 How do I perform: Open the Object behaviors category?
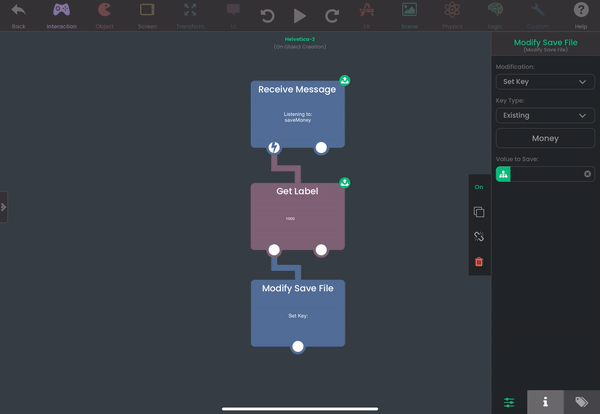[104, 15]
